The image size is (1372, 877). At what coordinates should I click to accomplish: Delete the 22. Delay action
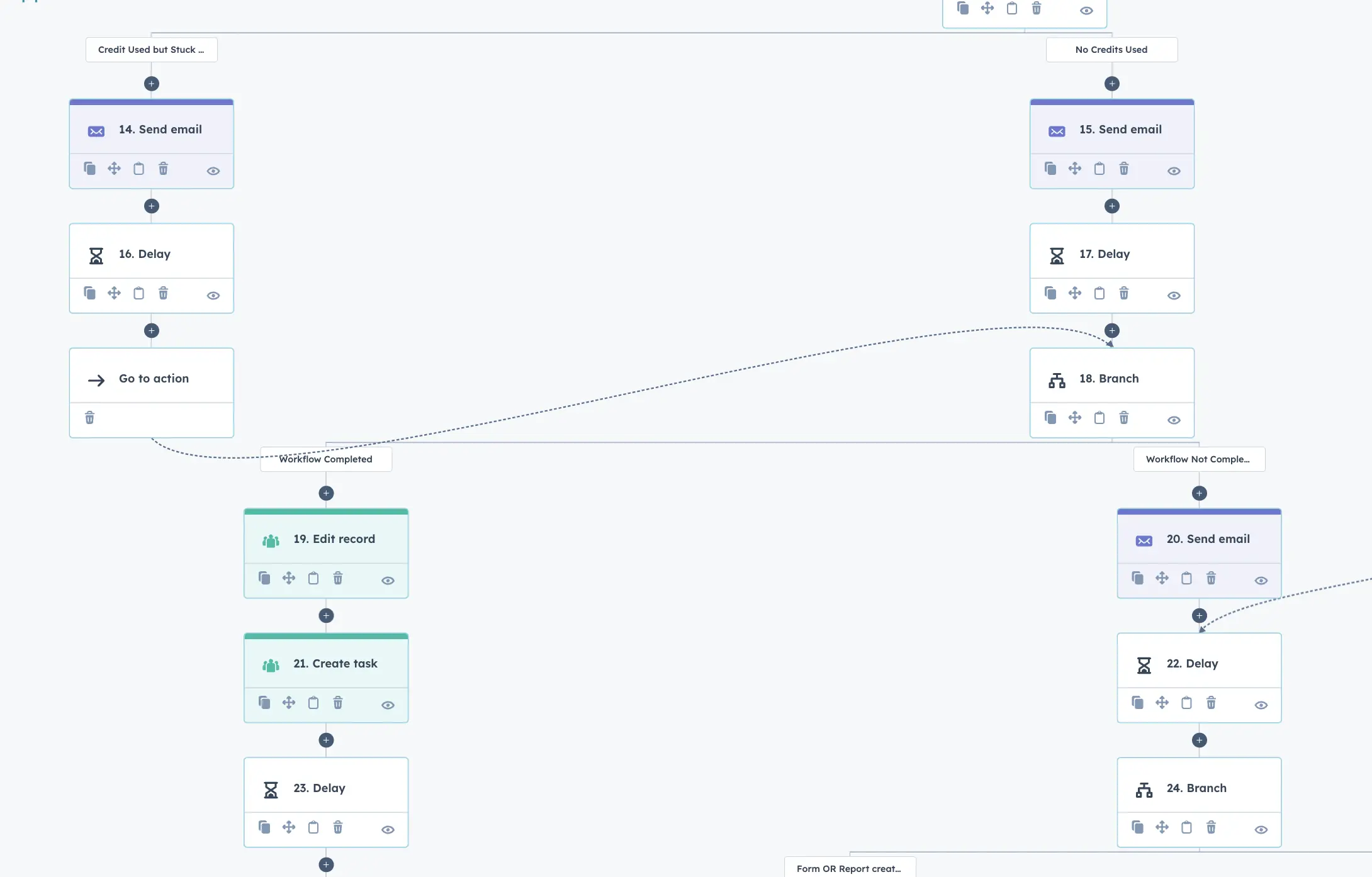1212,703
